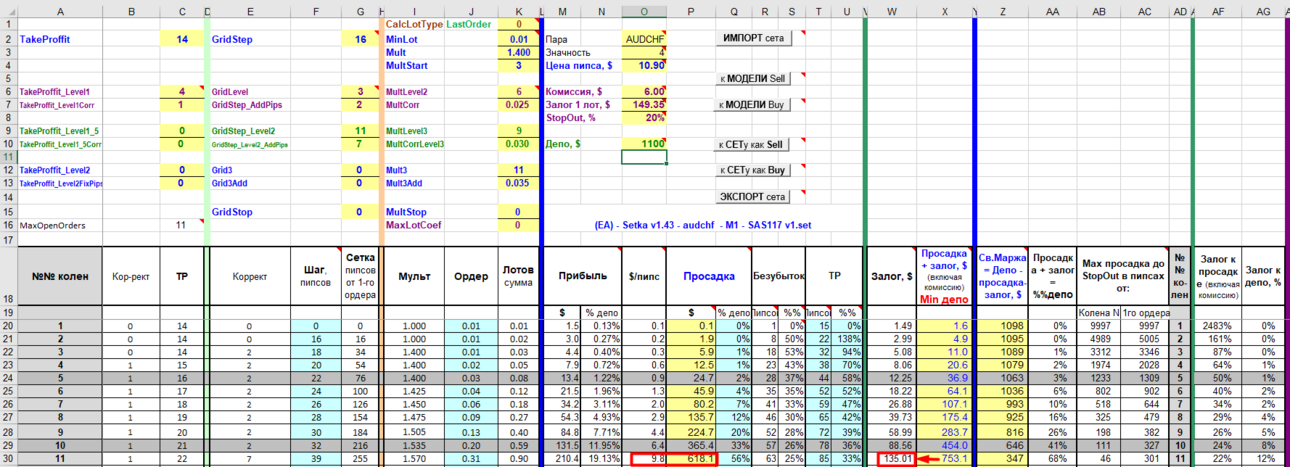The image size is (1290, 467).
Task: Click the Комиссия value 6.00
Action: (x=643, y=91)
